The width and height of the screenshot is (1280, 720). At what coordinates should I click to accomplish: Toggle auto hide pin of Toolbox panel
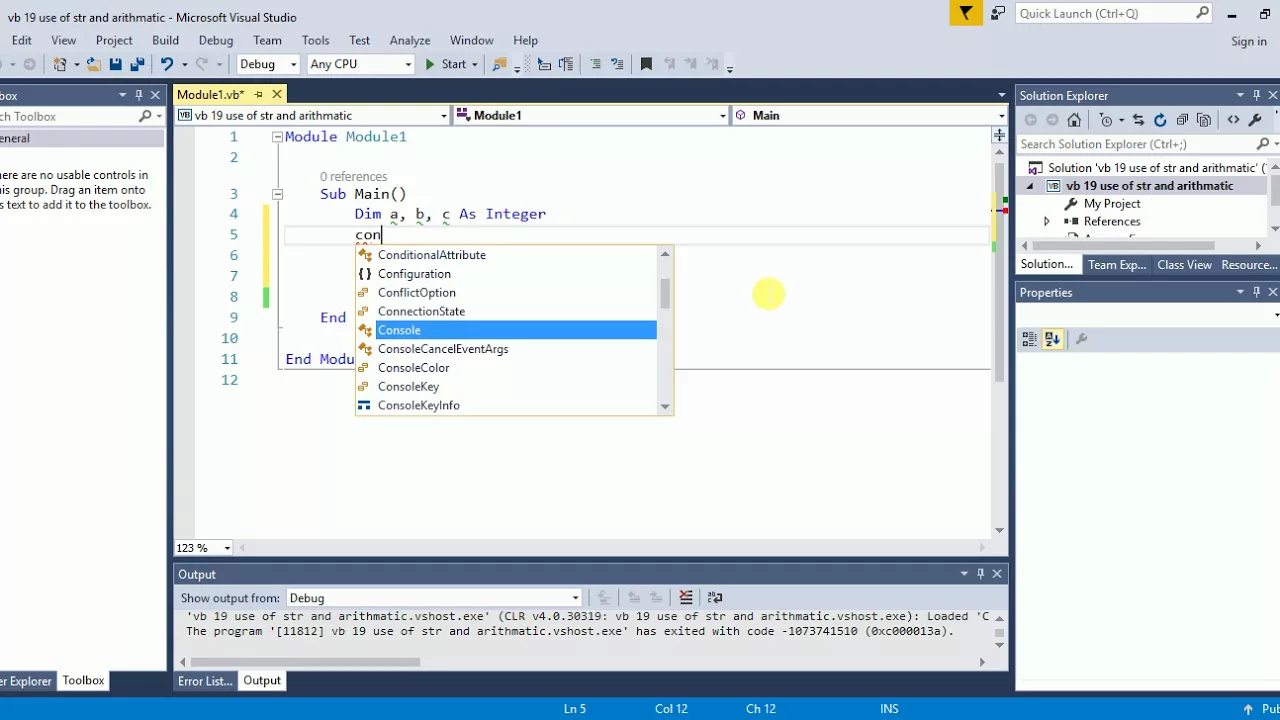(139, 95)
